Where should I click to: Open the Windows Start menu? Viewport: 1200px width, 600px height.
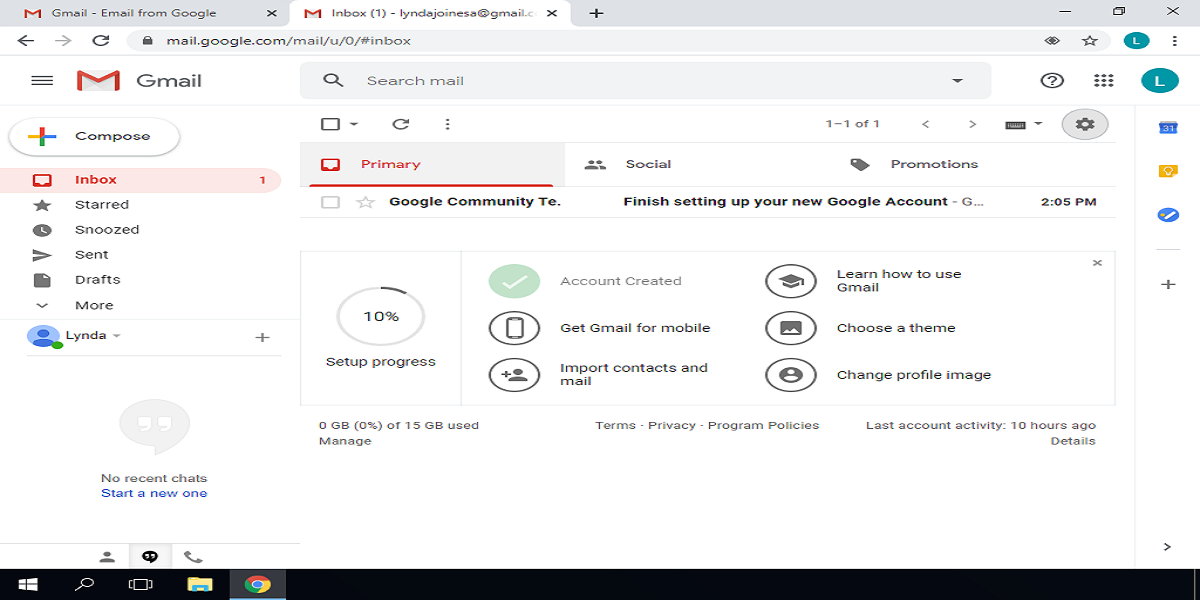tap(28, 584)
